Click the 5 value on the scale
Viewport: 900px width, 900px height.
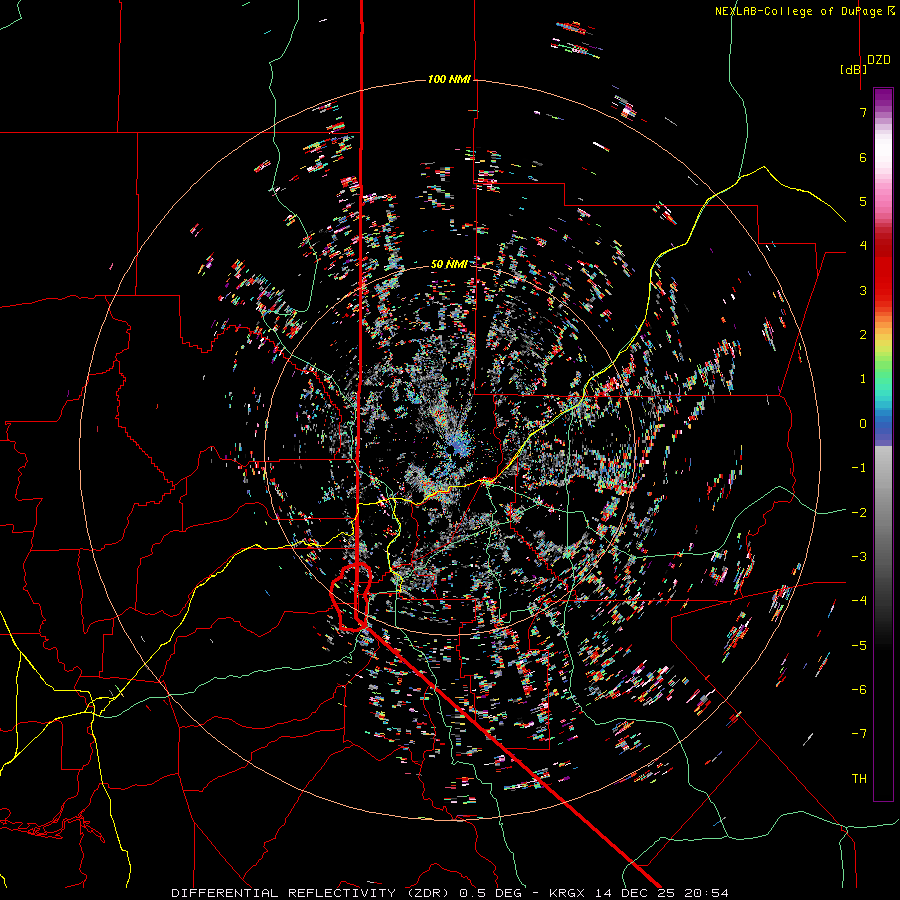coord(863,201)
